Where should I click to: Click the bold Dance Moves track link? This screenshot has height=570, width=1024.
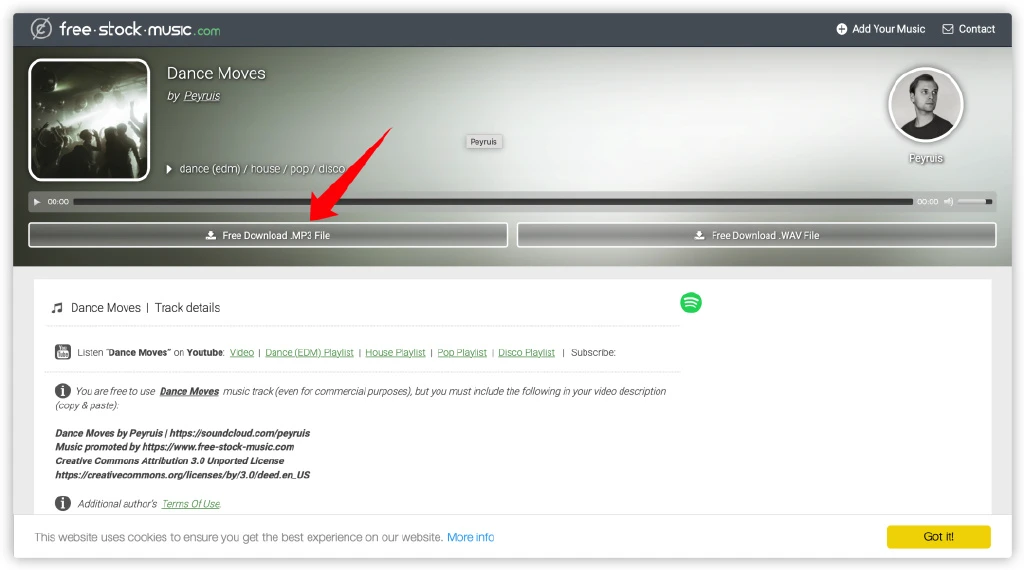(x=189, y=392)
